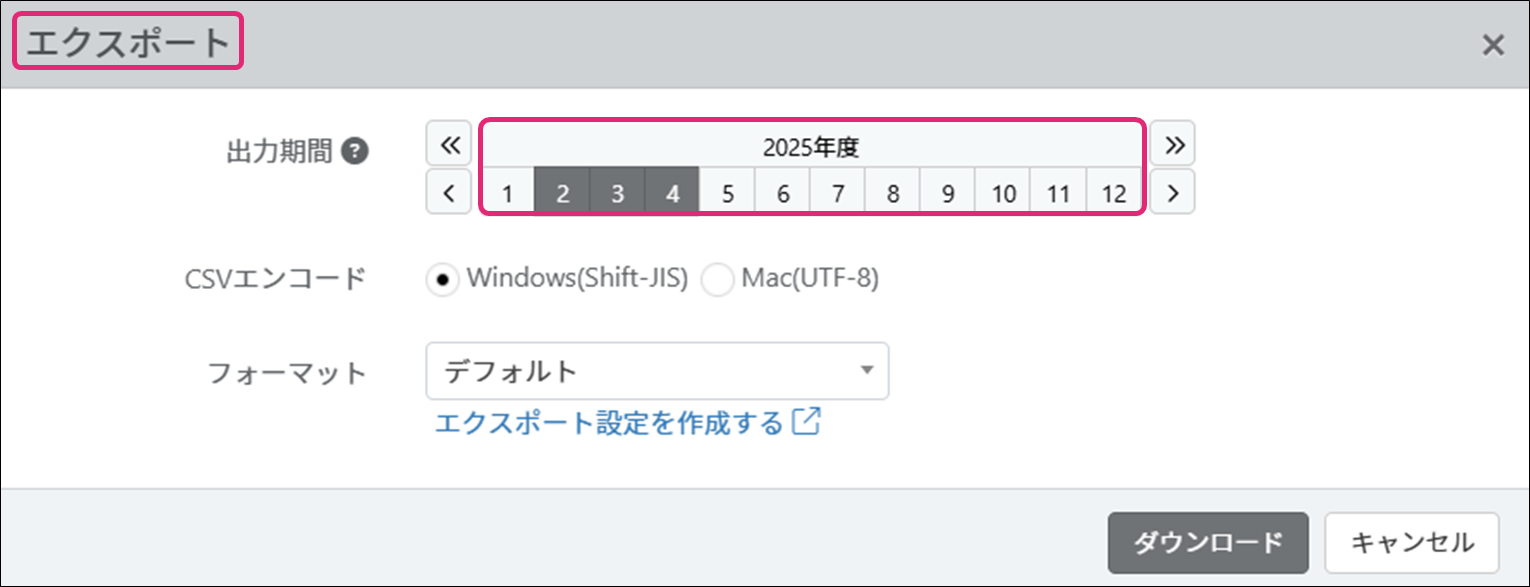Shift period forward with single right arrow
Screen dimensions: 1530x587
1173,192
